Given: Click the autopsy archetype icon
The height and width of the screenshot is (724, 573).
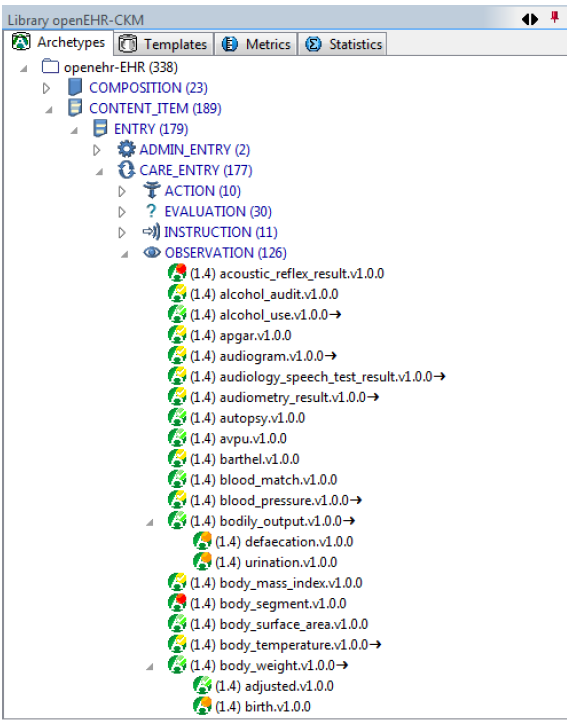Looking at the screenshot, I should (x=177, y=417).
